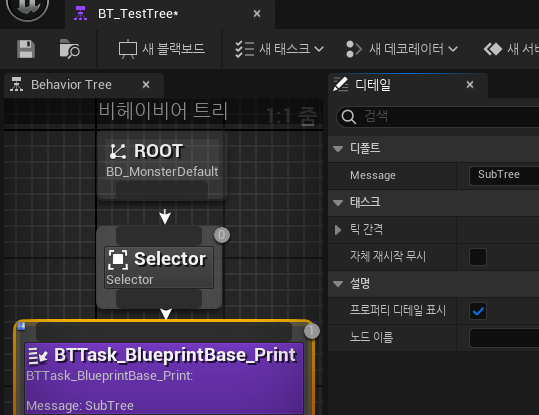Click the new service button

click(x=511, y=49)
